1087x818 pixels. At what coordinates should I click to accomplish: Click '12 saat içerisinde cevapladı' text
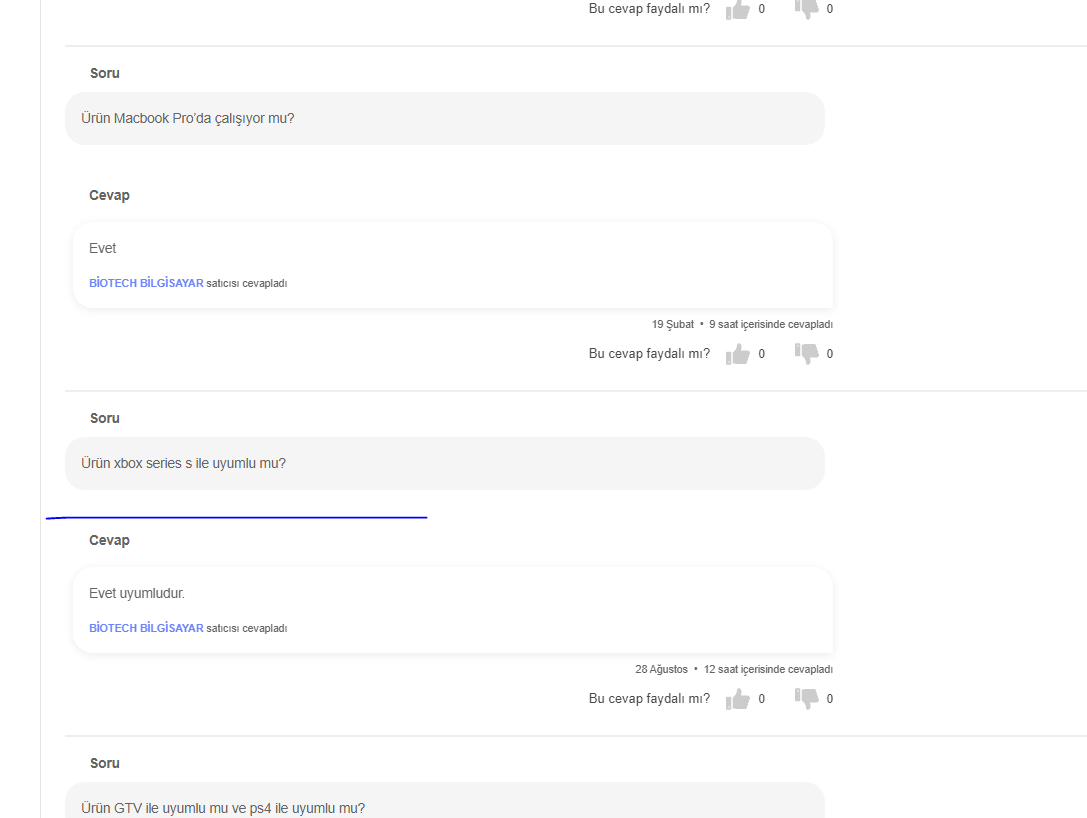pyautogui.click(x=768, y=669)
